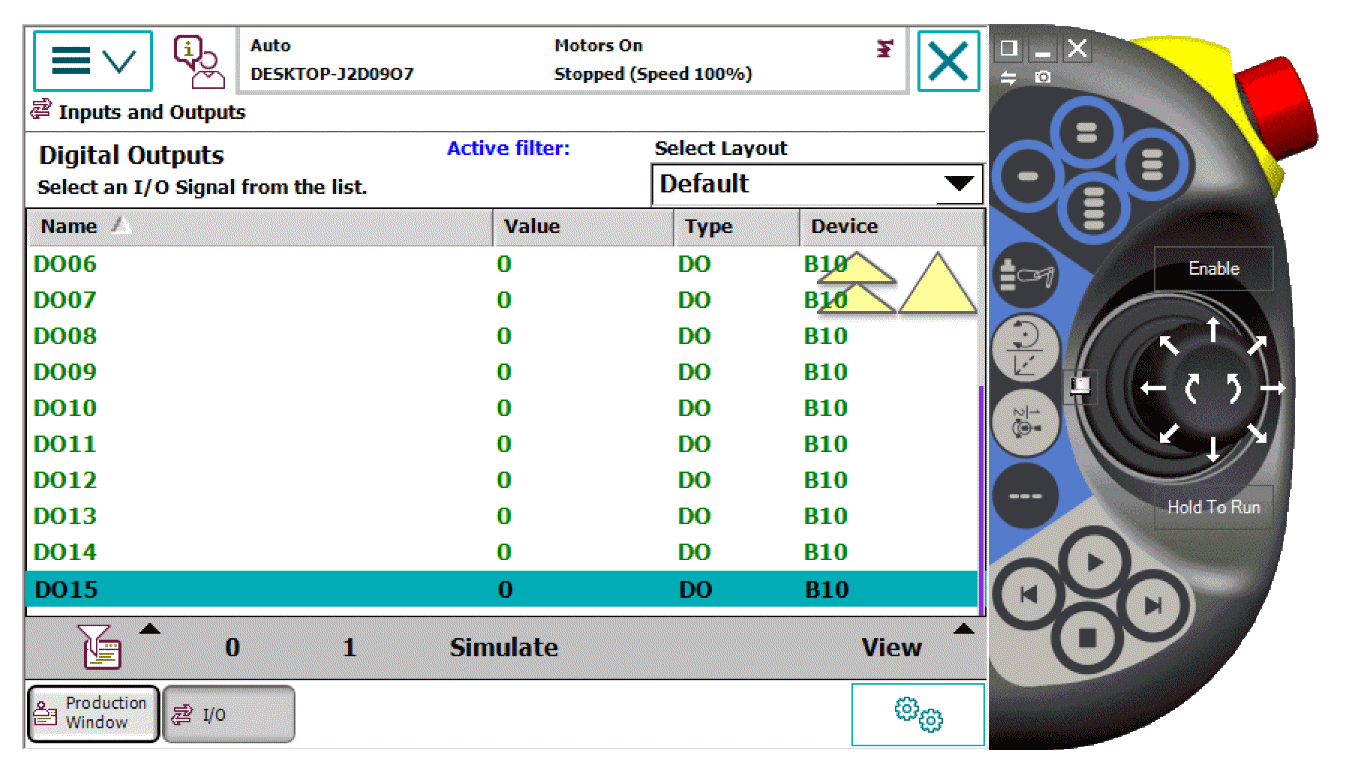Set selected output value to 1
Image resolution: width=1349 pixels, height=776 pixels.
coord(349,648)
